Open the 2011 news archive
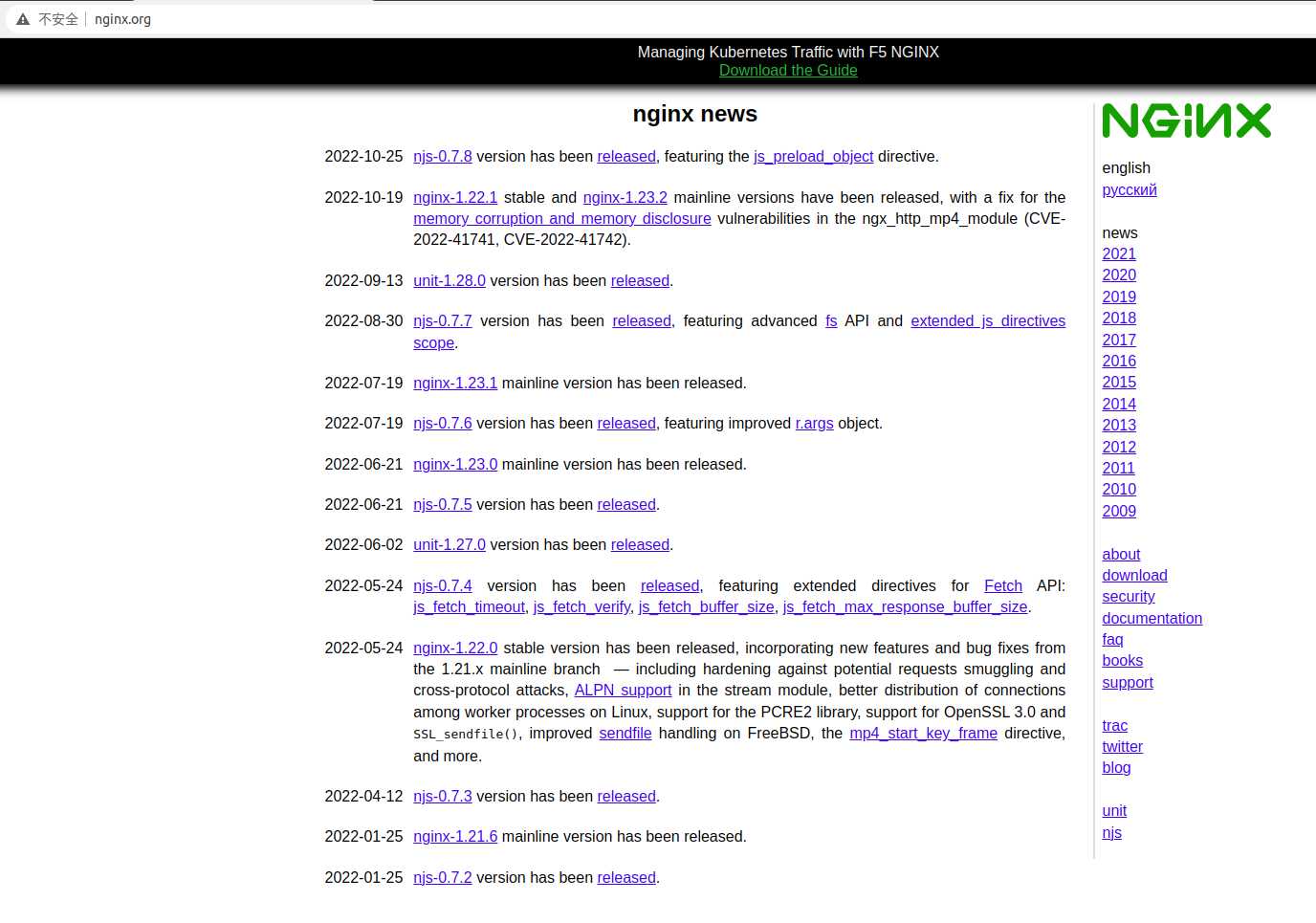 tap(1118, 469)
